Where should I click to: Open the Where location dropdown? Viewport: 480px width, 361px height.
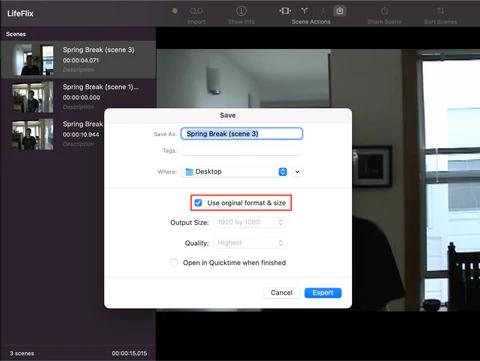pos(235,172)
